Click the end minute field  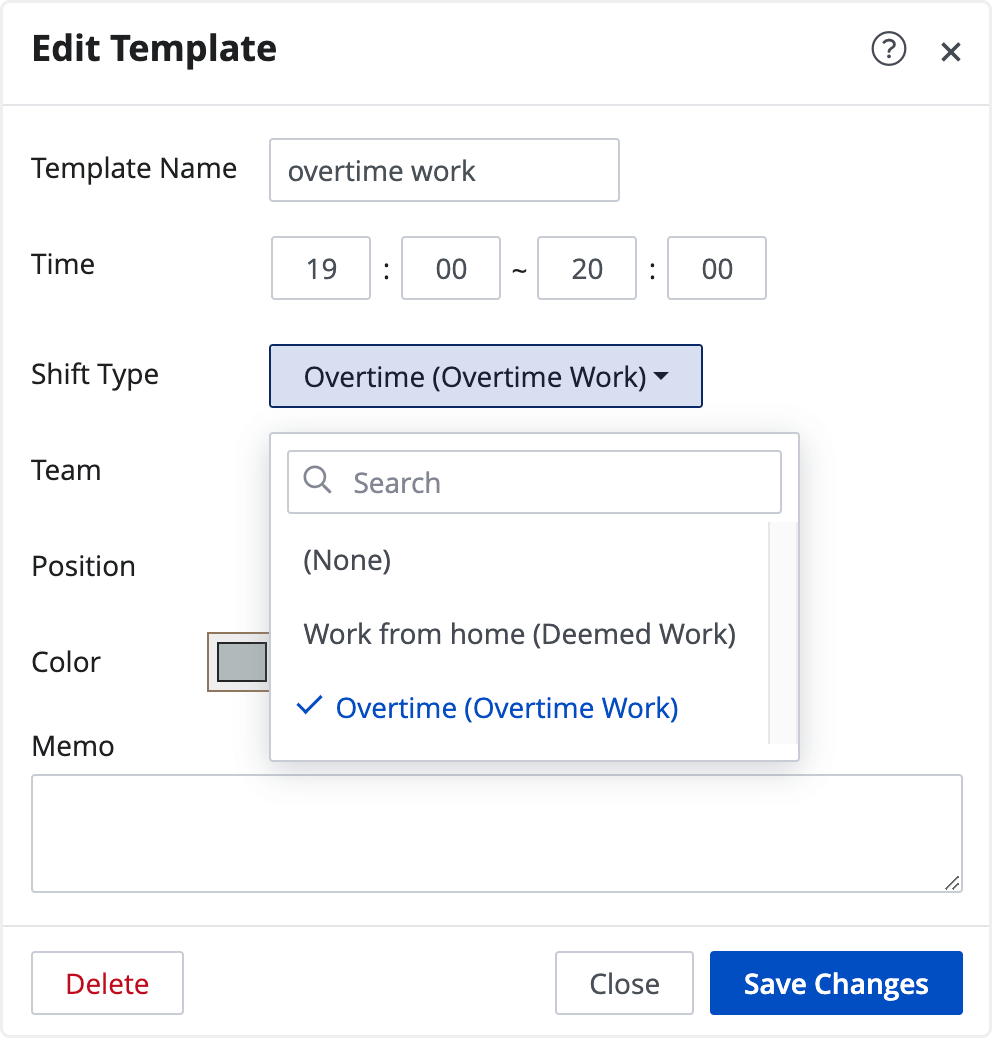click(x=717, y=268)
